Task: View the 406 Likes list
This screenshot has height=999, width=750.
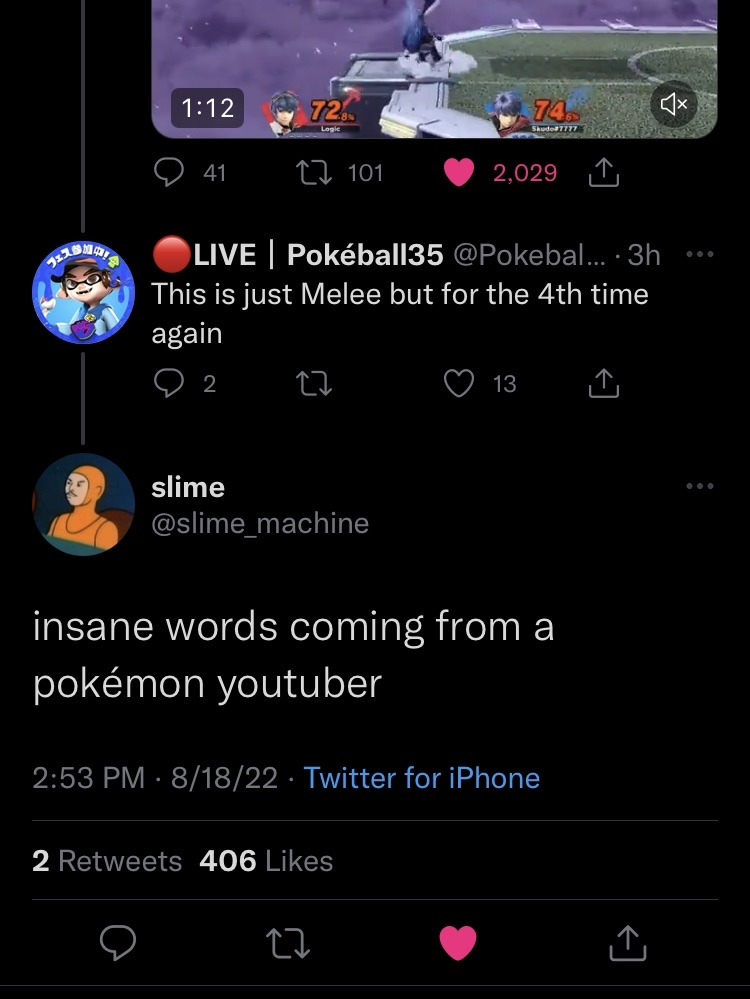Action: (x=266, y=861)
